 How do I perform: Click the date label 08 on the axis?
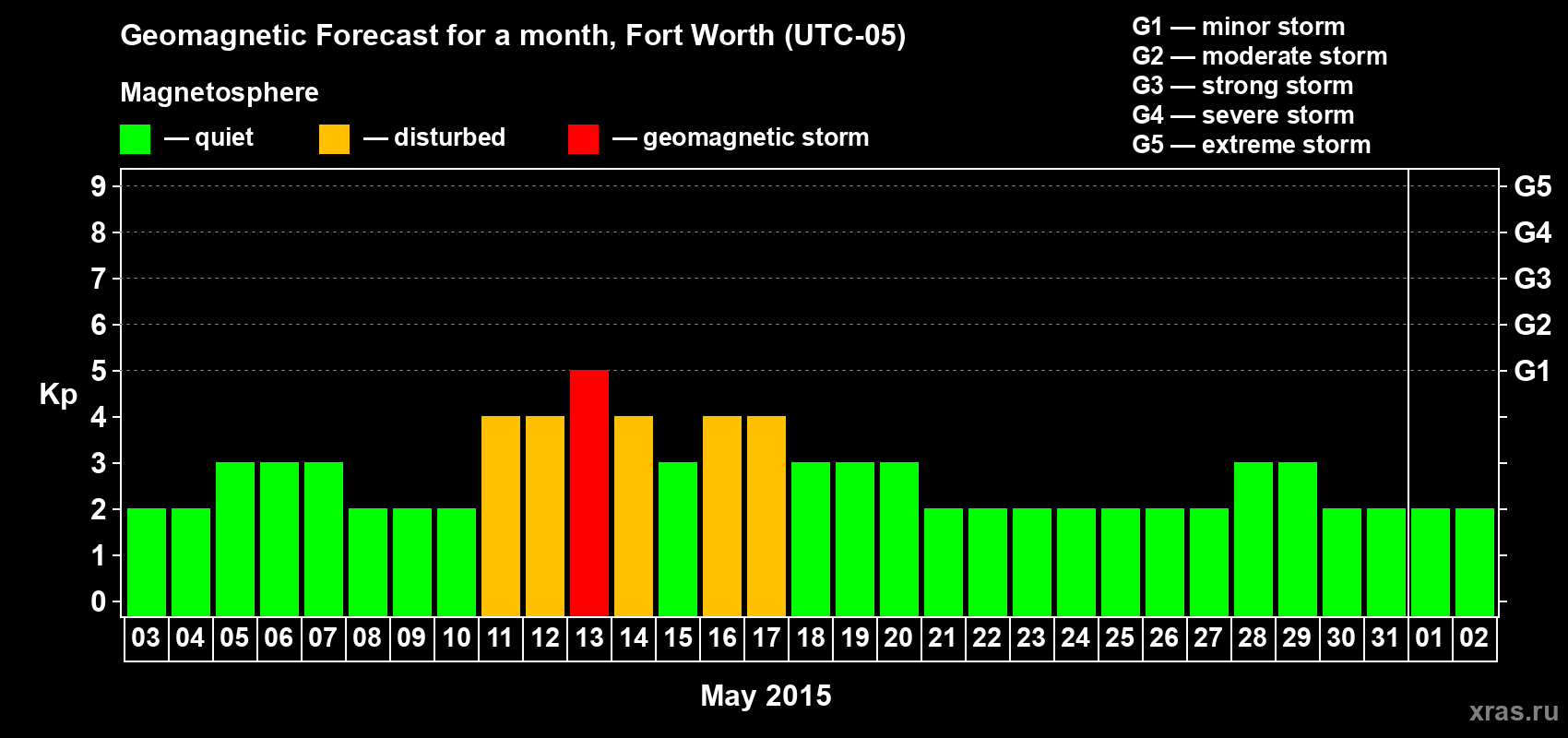pyautogui.click(x=367, y=638)
